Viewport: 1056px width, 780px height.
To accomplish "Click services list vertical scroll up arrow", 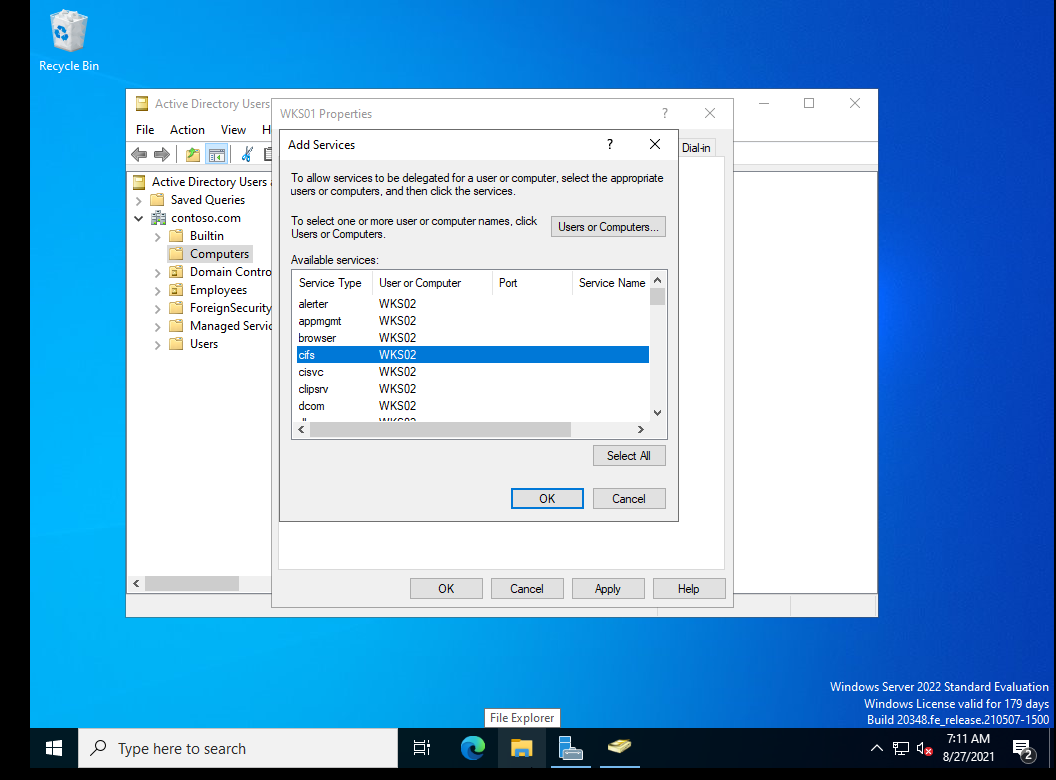I will [658, 280].
